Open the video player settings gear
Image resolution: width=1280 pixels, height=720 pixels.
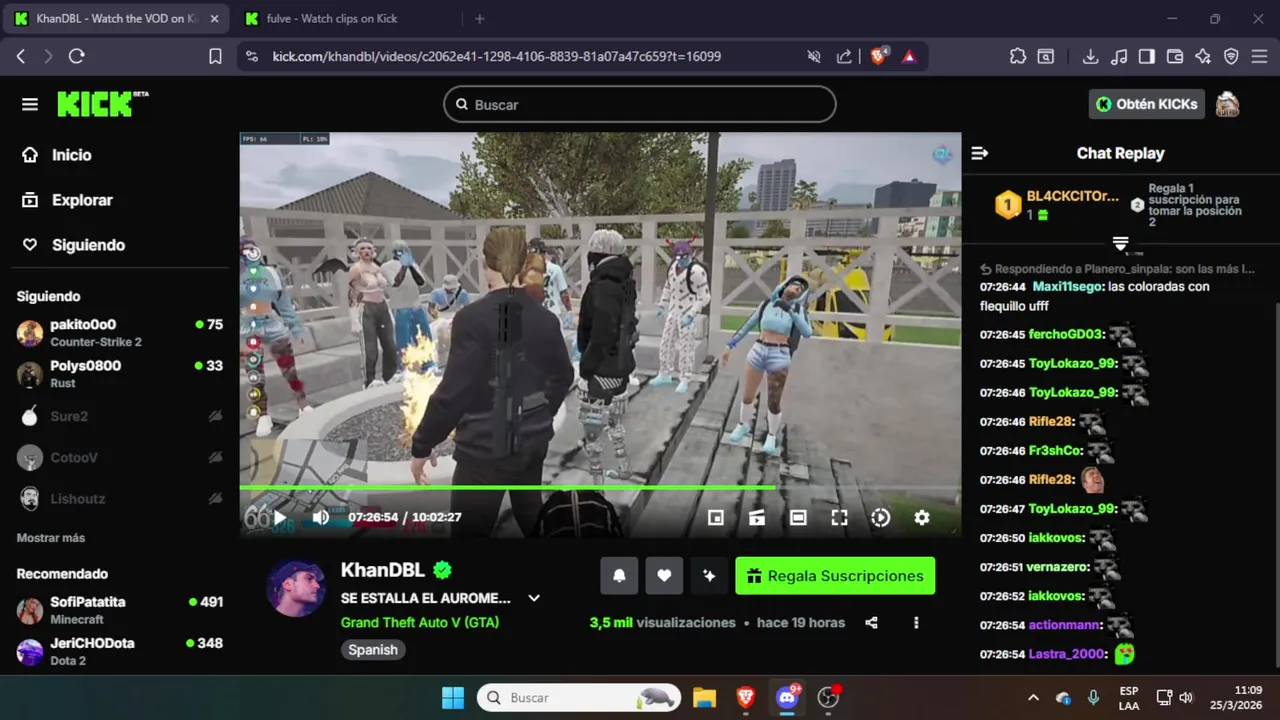(x=921, y=517)
